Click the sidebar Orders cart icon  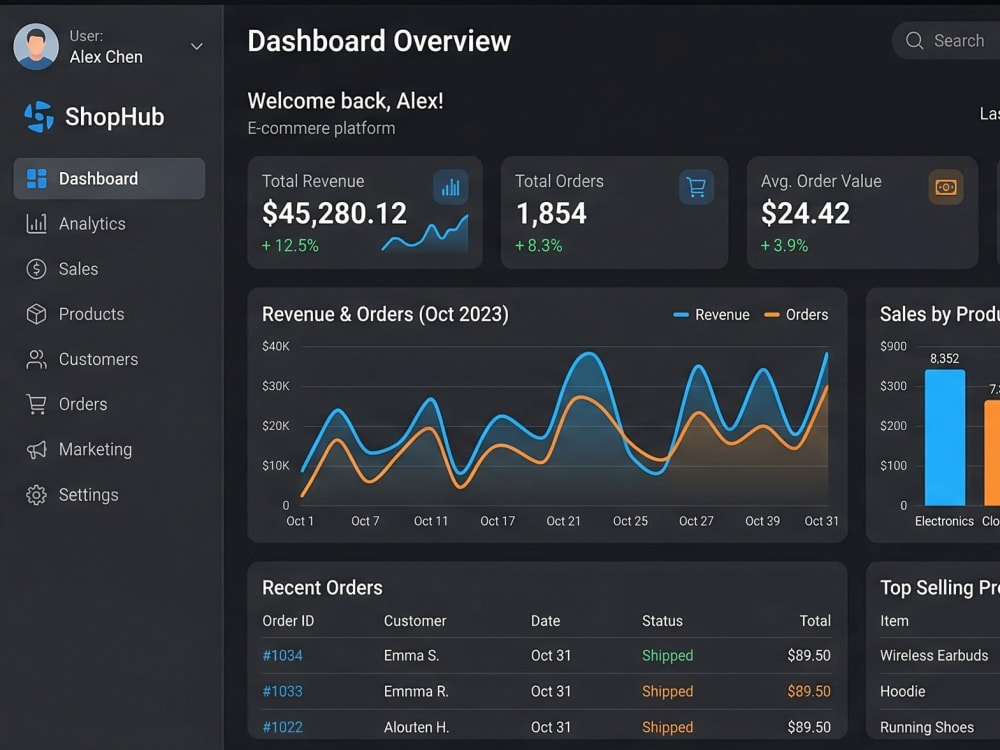[36, 404]
